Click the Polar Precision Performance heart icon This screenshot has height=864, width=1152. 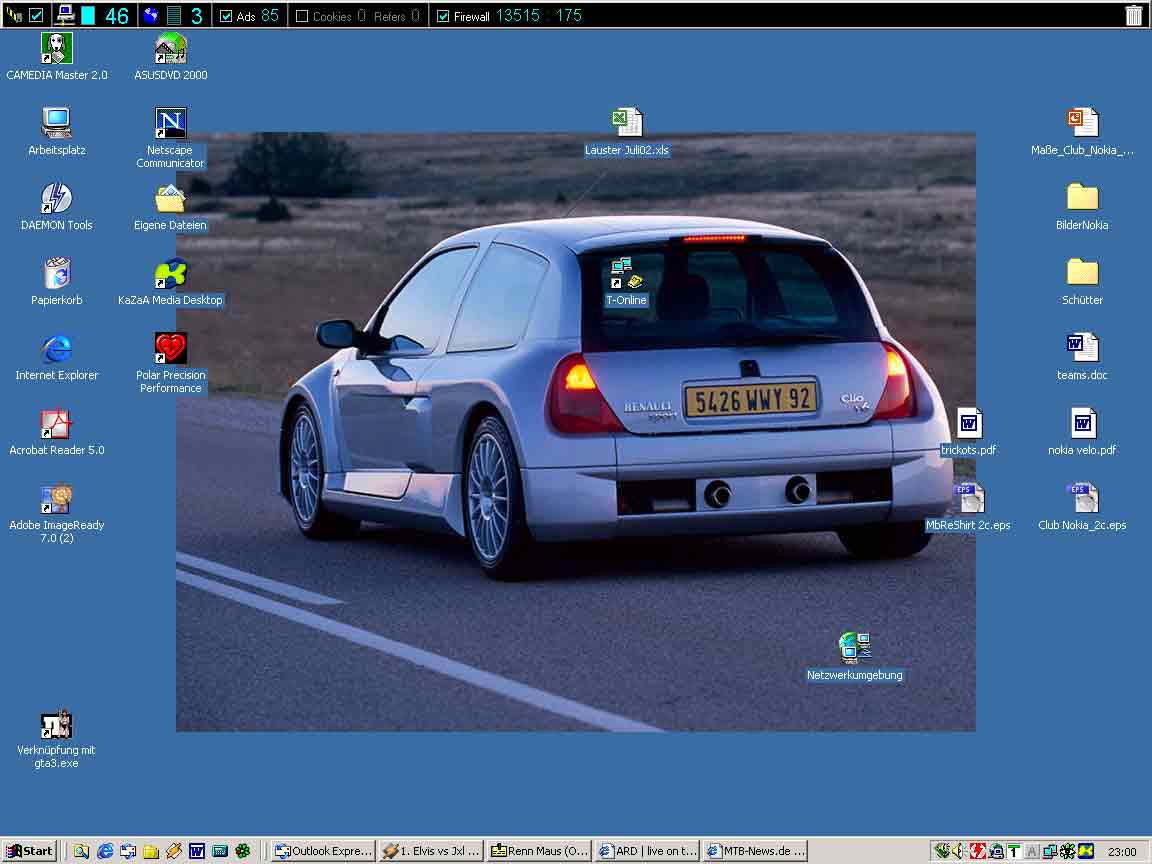tap(170, 349)
